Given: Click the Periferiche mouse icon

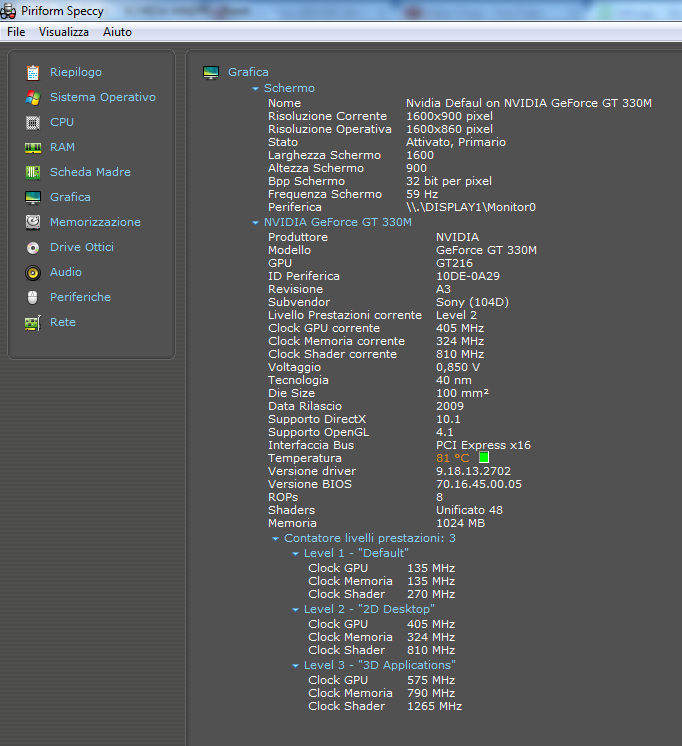Looking at the screenshot, I should pos(33,297).
